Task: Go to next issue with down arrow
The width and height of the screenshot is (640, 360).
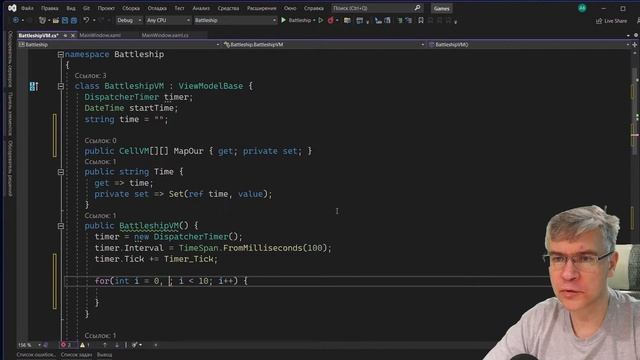Action: click(117, 345)
